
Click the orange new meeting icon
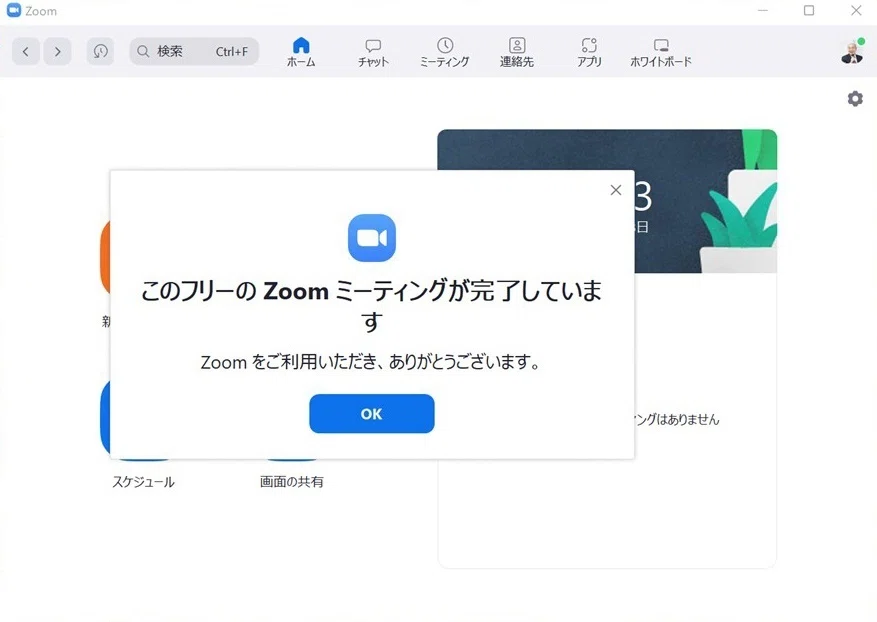105,257
